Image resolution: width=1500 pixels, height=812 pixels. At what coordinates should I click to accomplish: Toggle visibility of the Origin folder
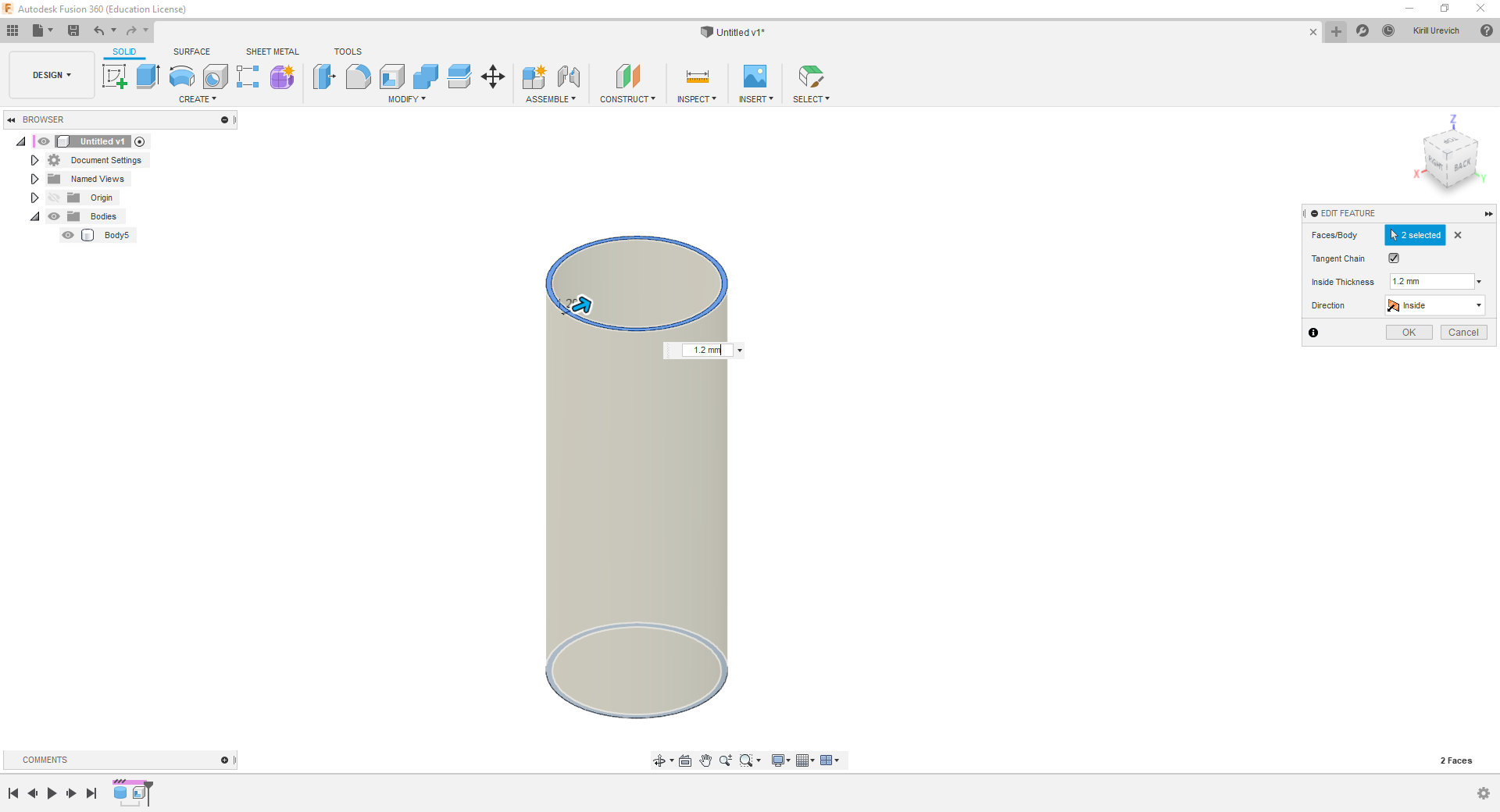54,198
